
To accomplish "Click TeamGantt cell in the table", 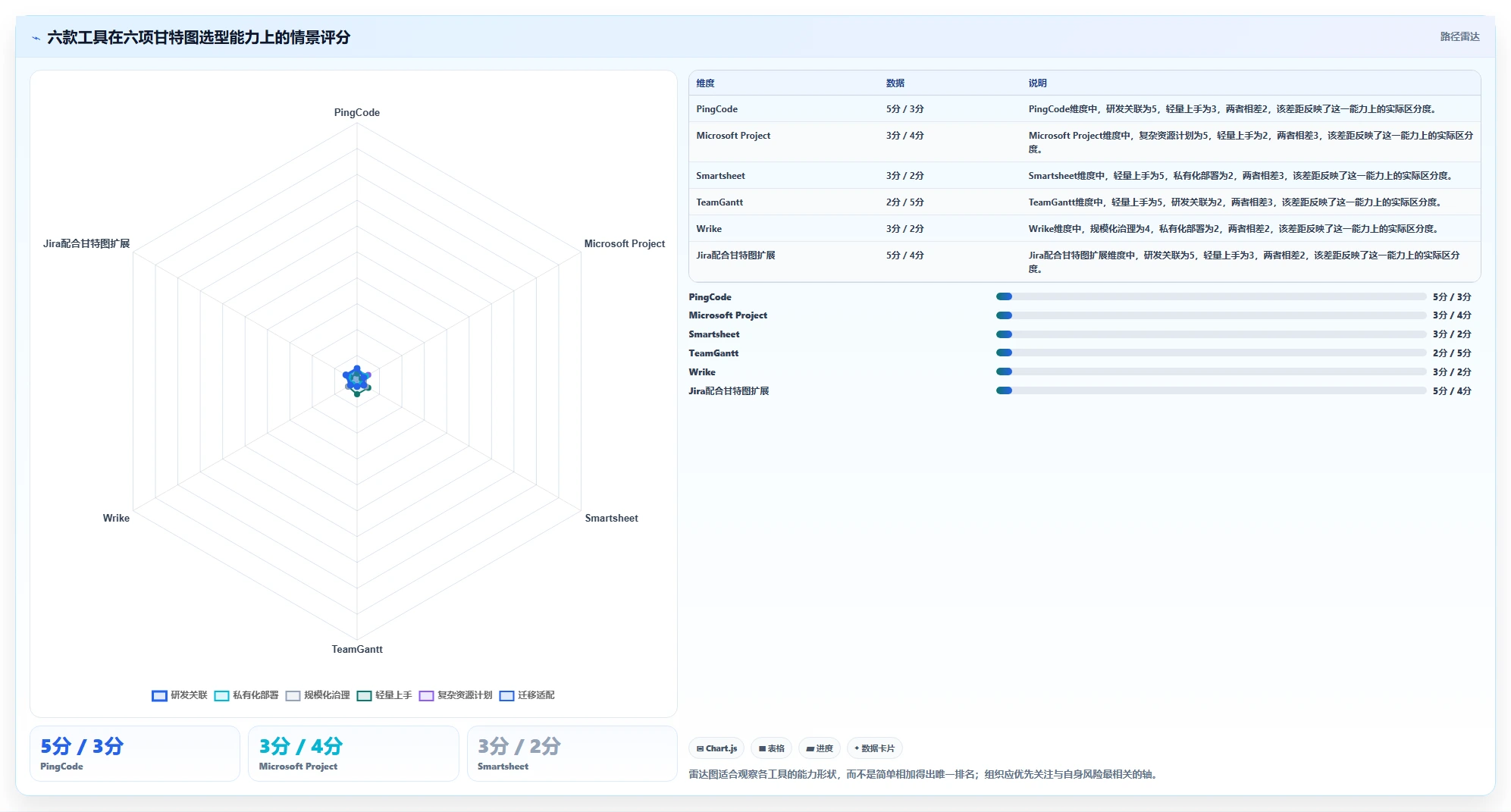I will tap(719, 202).
